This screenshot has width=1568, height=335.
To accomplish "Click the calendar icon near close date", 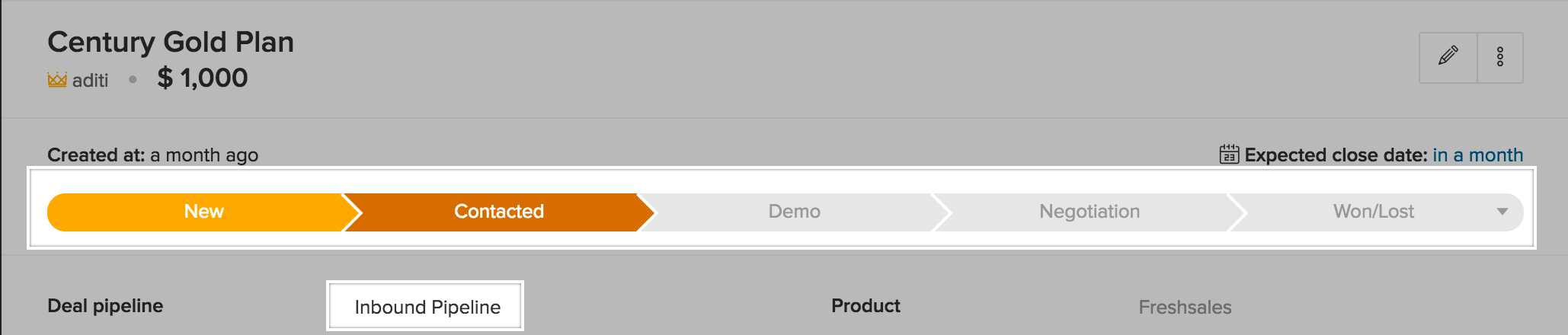I will coord(1229,155).
